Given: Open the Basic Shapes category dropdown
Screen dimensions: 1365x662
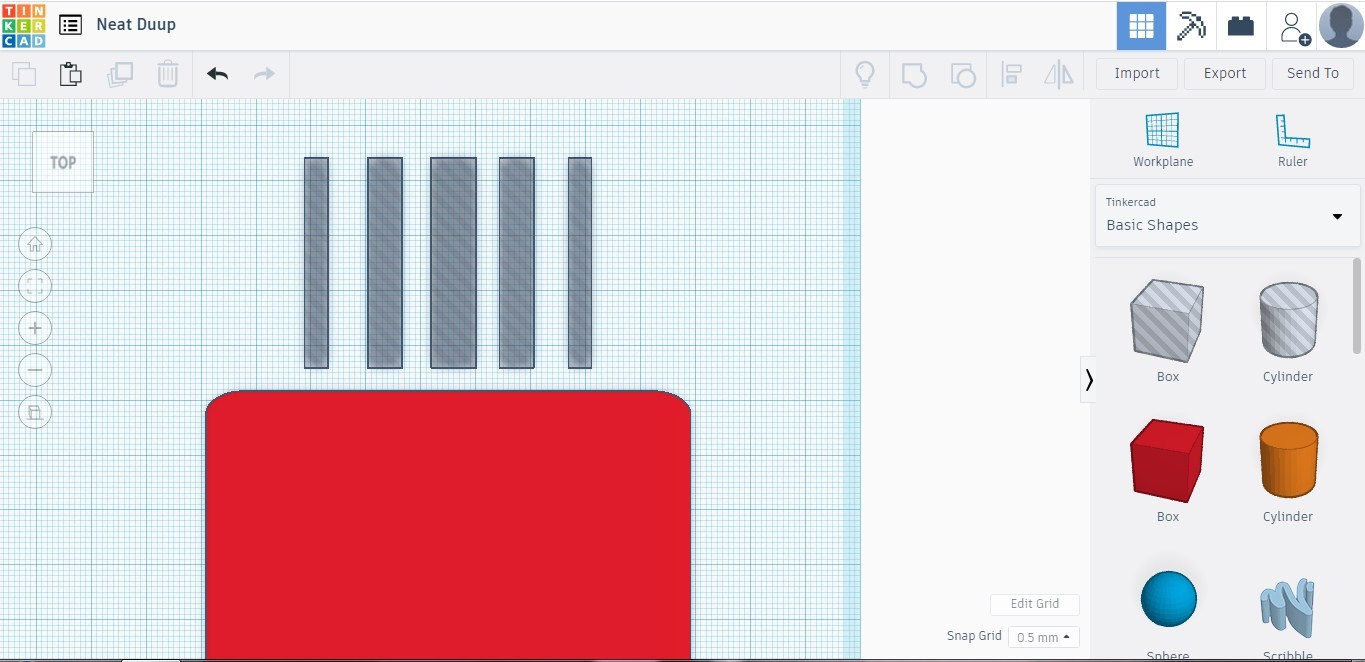Looking at the screenshot, I should click(1227, 215).
